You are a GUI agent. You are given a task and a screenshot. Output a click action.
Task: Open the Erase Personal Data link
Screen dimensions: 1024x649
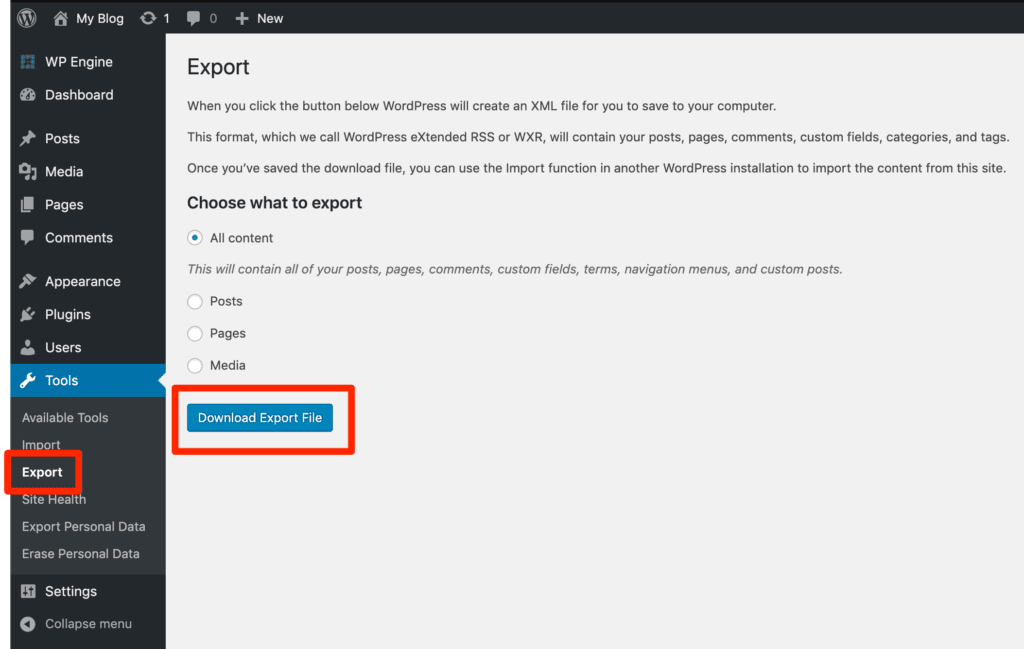click(x=81, y=554)
